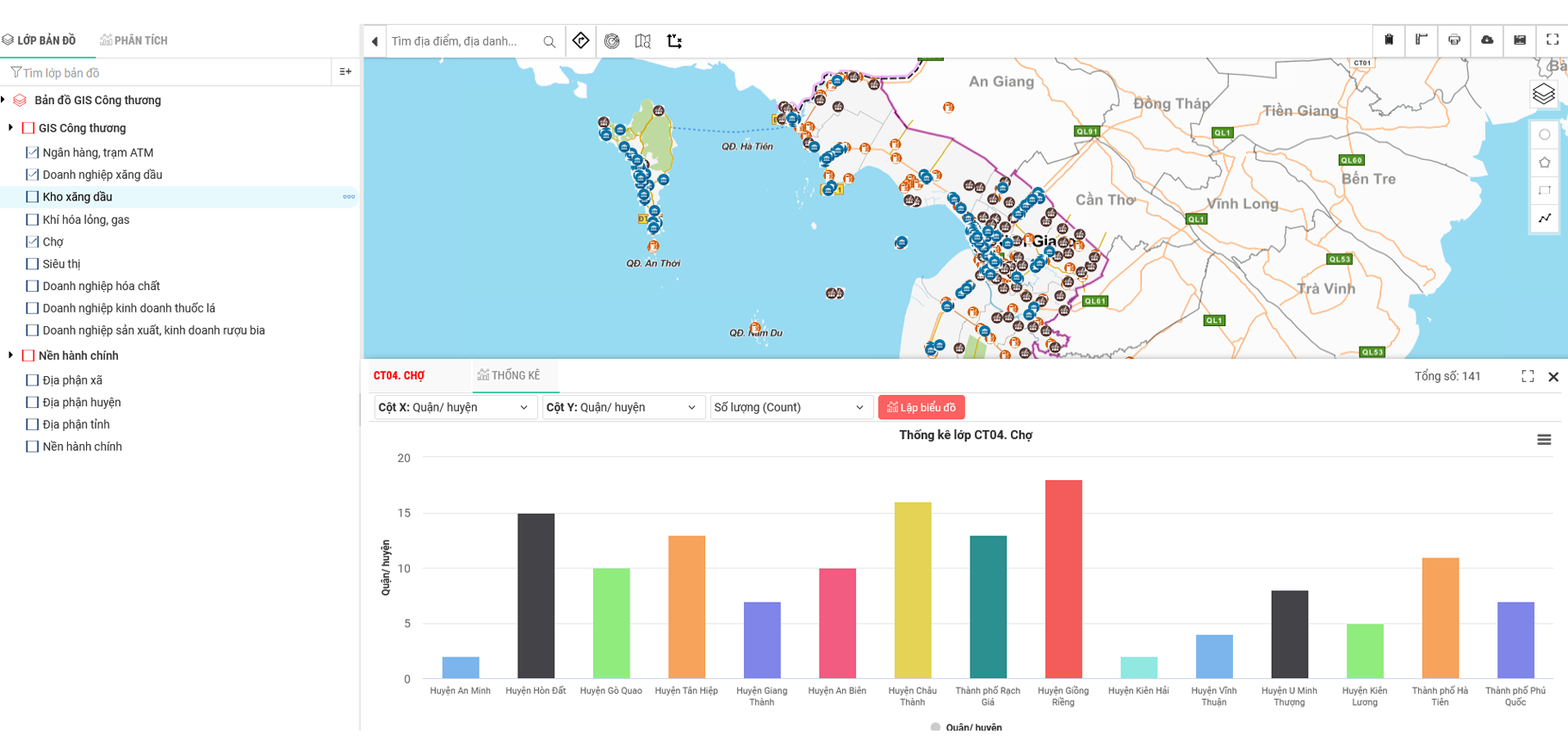Click the cloud download icon
Screen dimensions: 1568x753
1486,40
